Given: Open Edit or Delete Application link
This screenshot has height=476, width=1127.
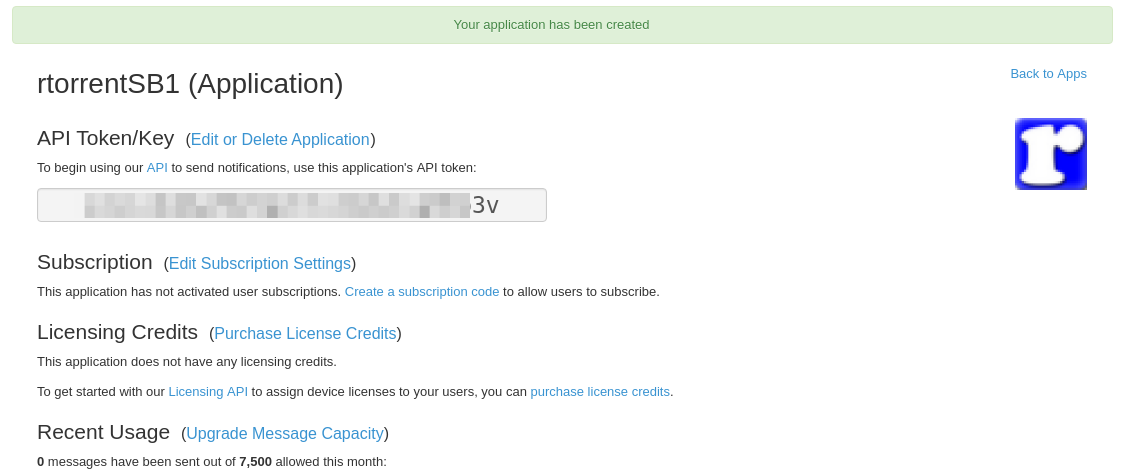Looking at the screenshot, I should pos(280,139).
